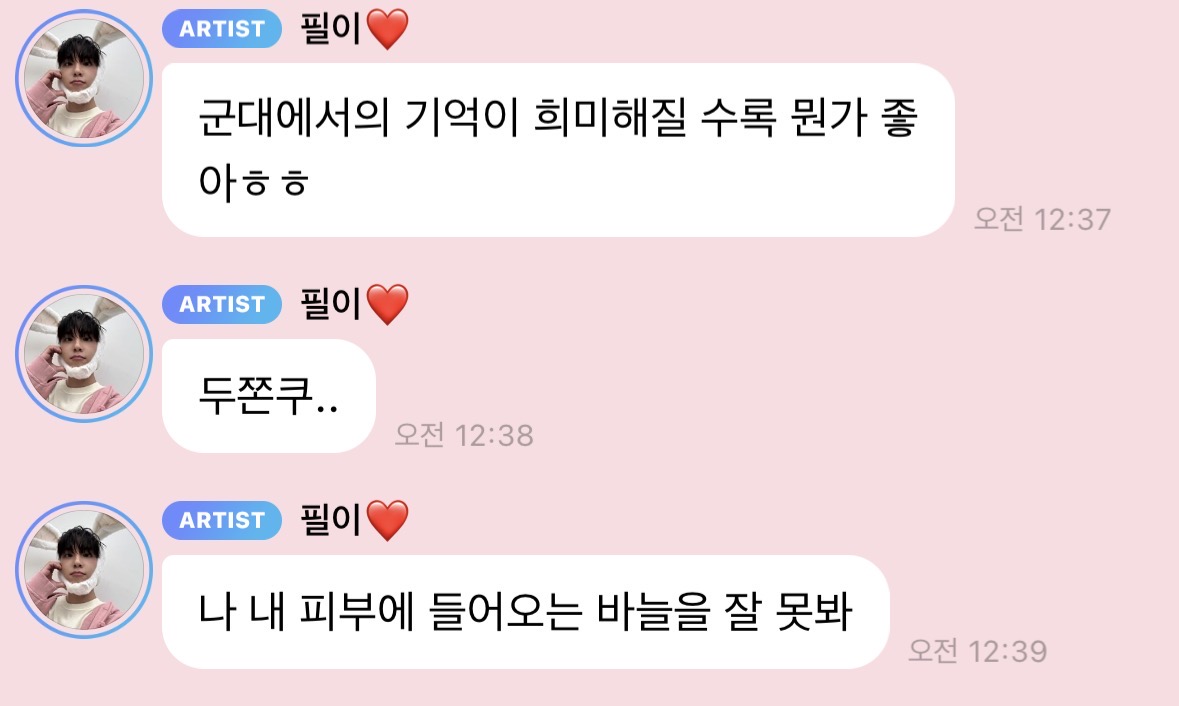Select the ARTIST badge above 두쫀쿠 bubble
The width and height of the screenshot is (1179, 706).
click(x=222, y=305)
